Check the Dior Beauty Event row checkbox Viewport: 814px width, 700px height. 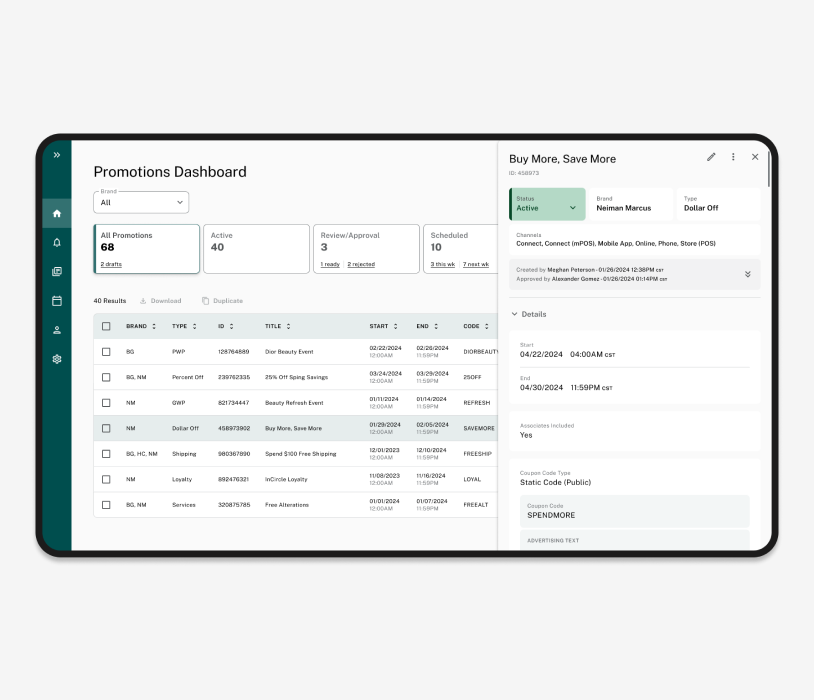coord(107,352)
